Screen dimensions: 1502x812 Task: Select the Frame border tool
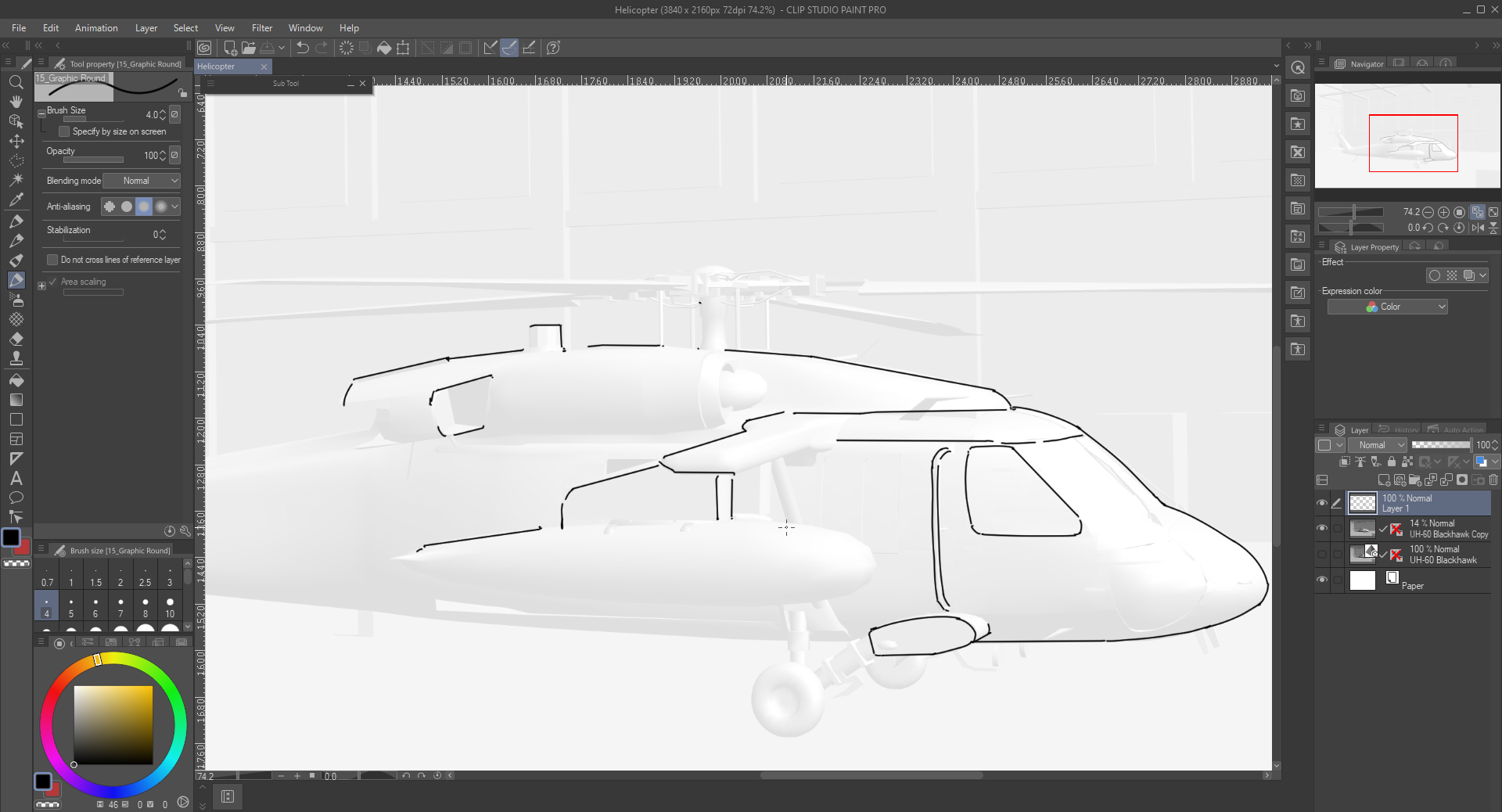pyautogui.click(x=16, y=440)
